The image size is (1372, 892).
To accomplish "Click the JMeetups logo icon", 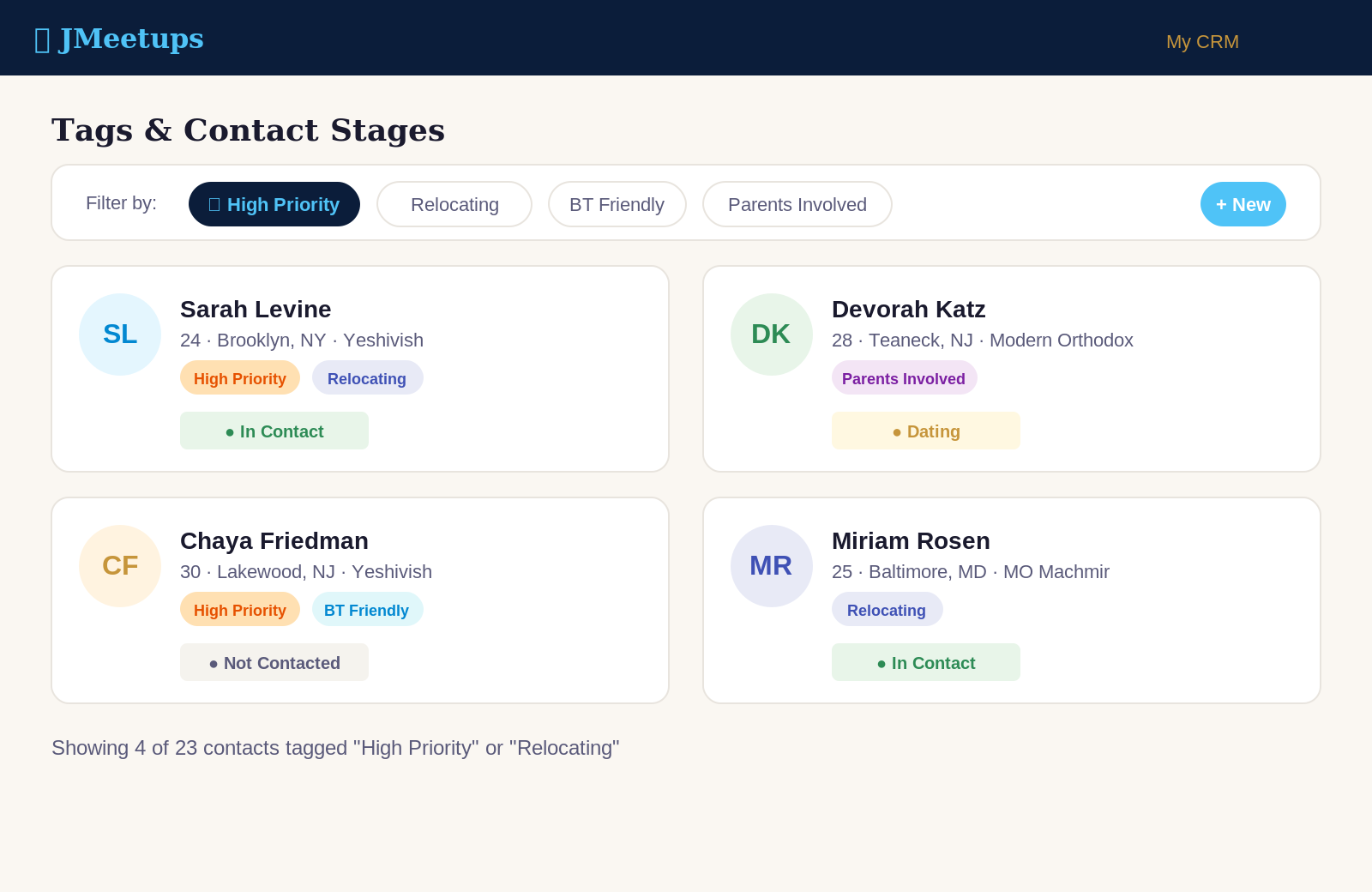I will [40, 39].
